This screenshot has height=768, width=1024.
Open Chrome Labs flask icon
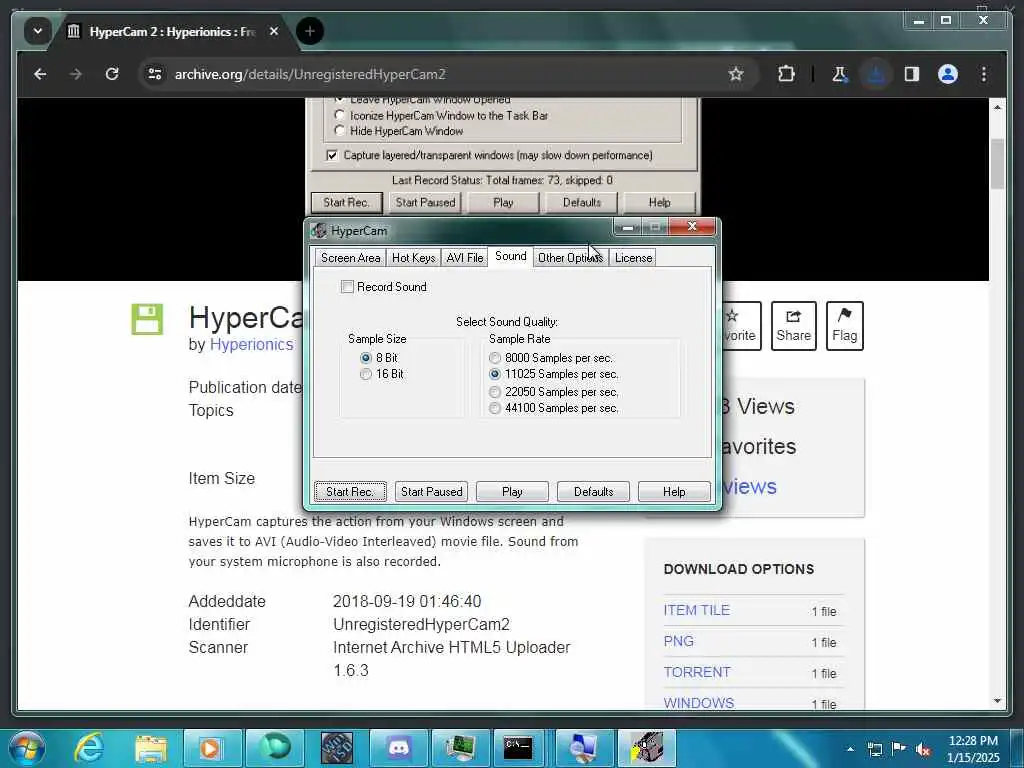click(840, 74)
